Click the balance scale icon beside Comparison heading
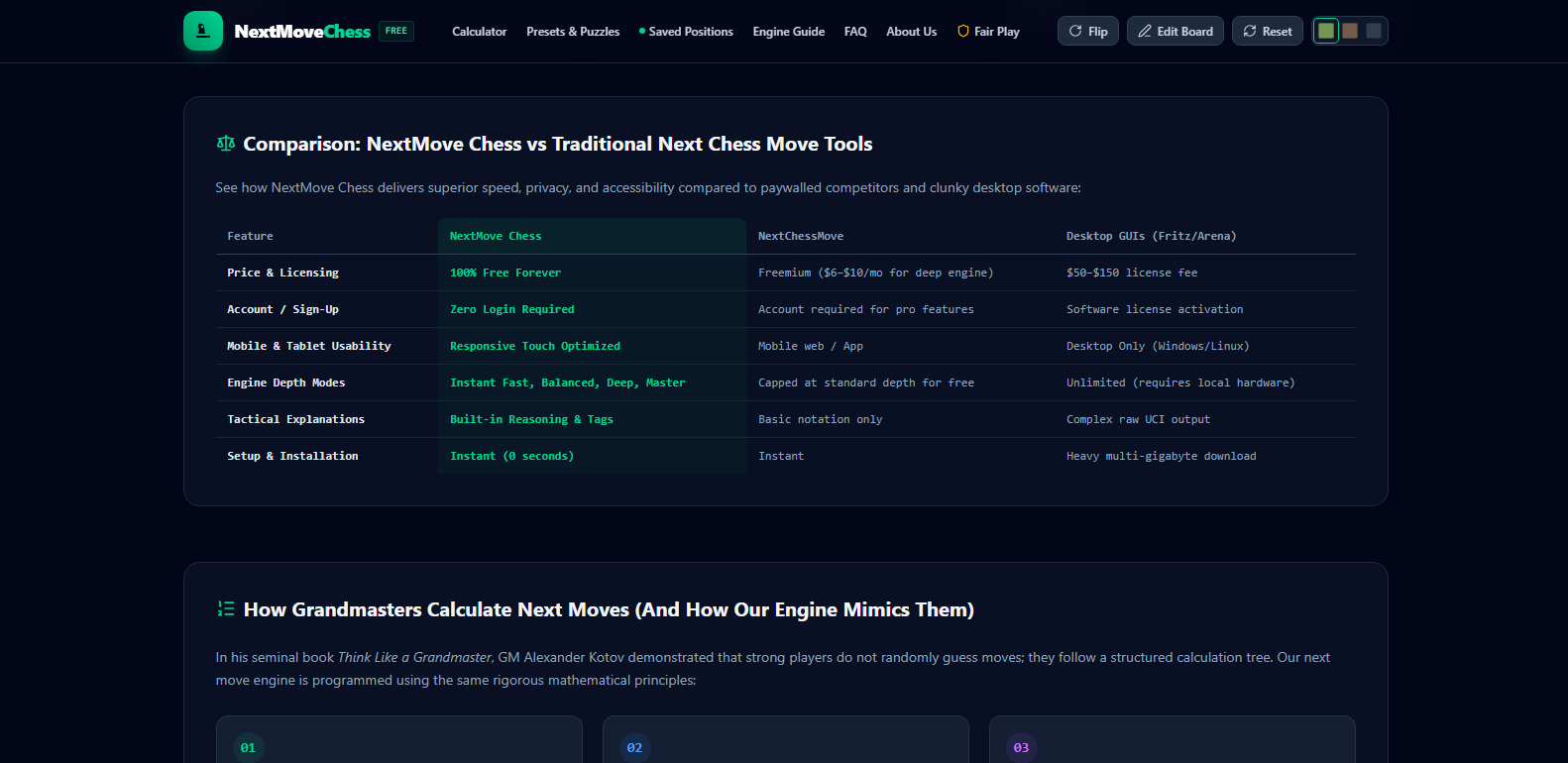Viewport: 1568px width, 763px height. [226, 144]
